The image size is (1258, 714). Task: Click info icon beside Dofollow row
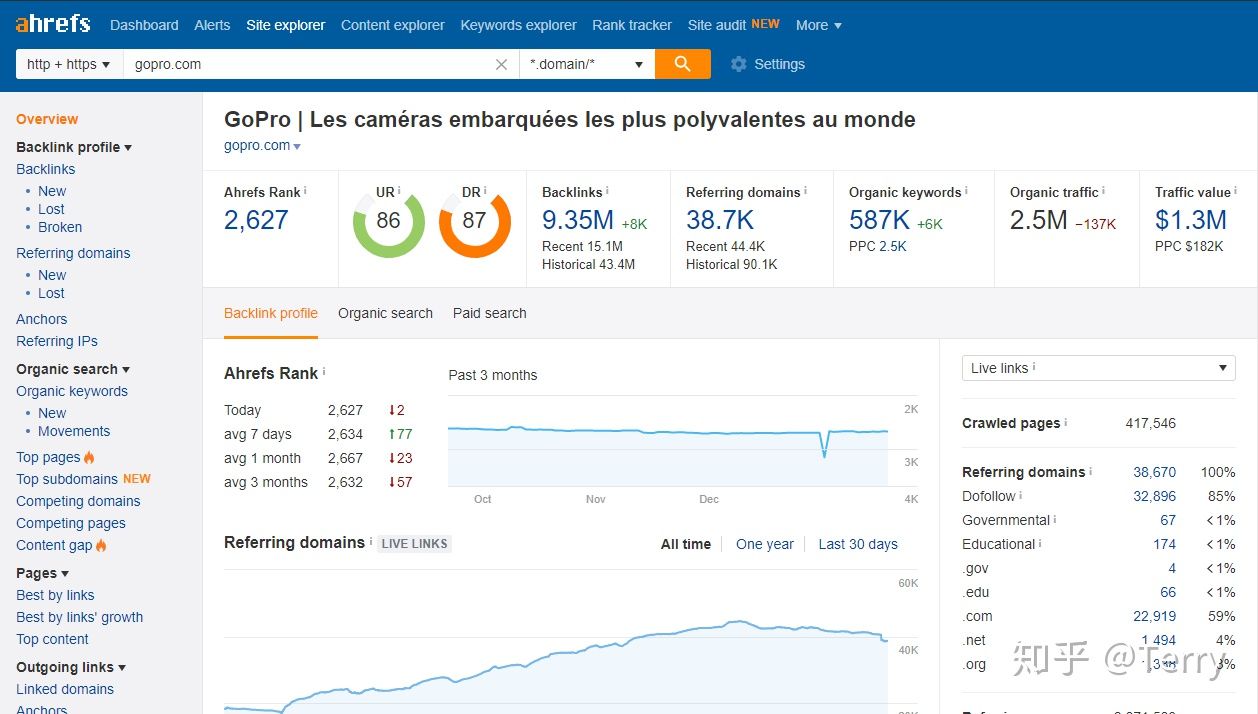click(x=1021, y=495)
